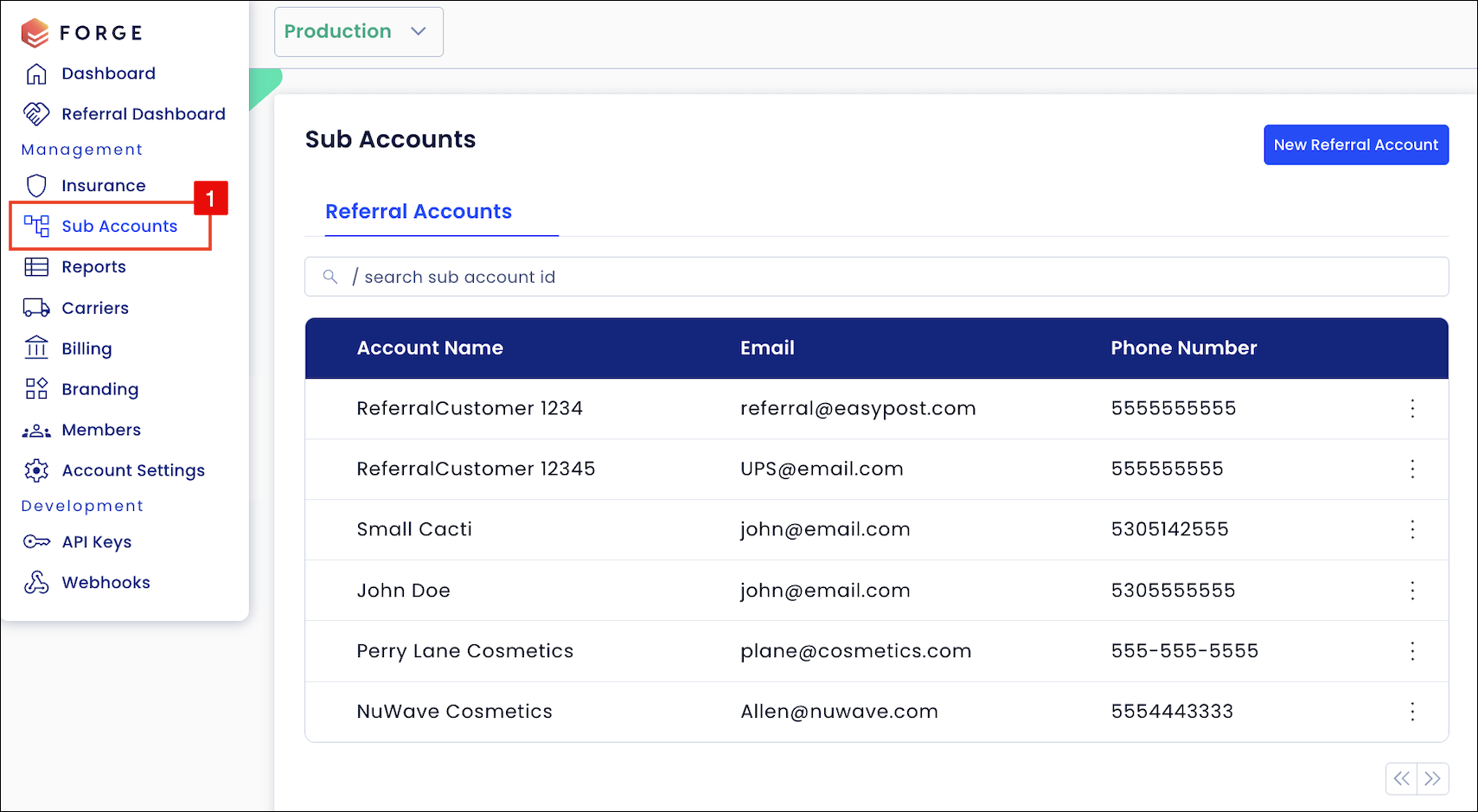Open API Keys in the sidebar
This screenshot has width=1478, height=812.
tap(97, 542)
